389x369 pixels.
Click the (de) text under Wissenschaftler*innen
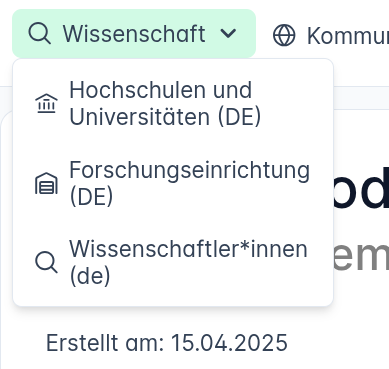(90, 276)
